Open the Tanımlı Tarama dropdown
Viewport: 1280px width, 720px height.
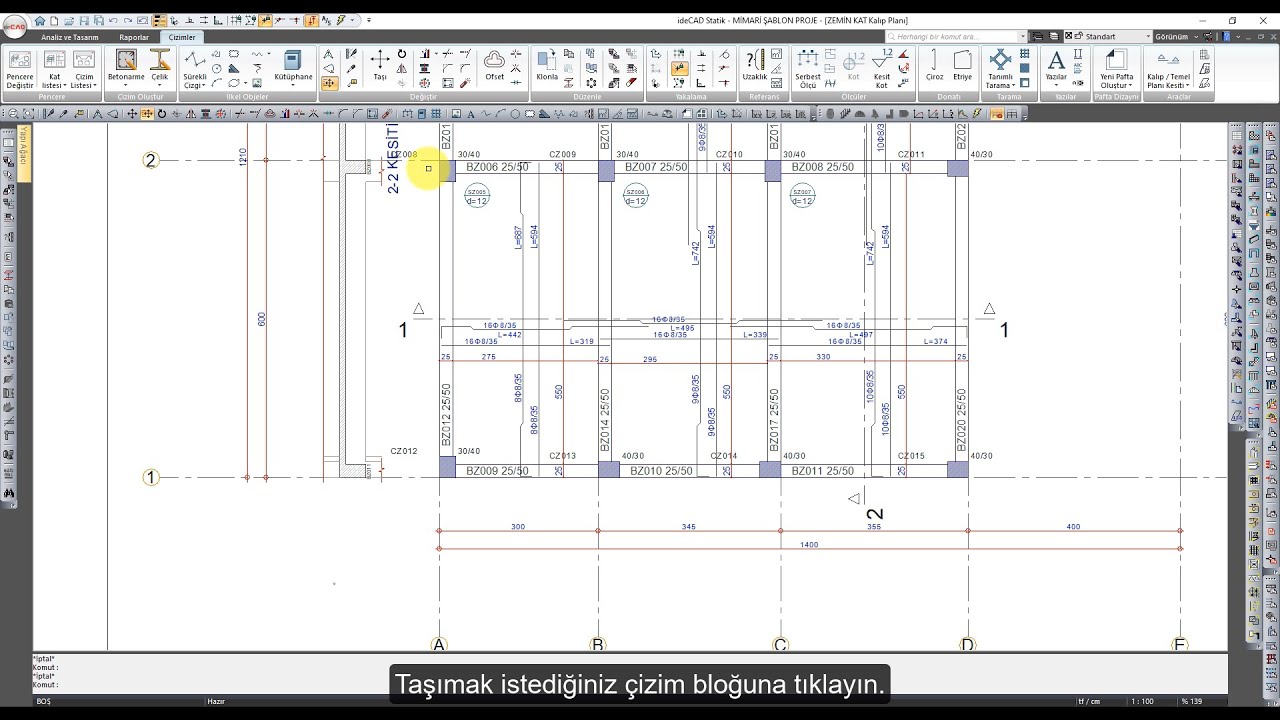999,70
